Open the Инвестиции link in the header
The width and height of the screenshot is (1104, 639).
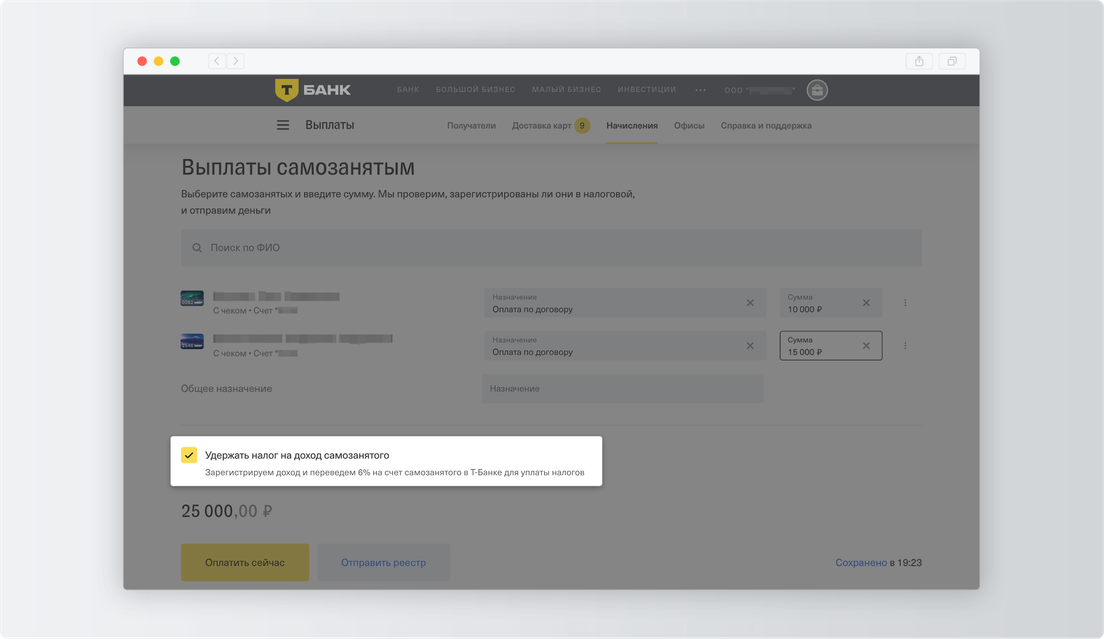[646, 90]
